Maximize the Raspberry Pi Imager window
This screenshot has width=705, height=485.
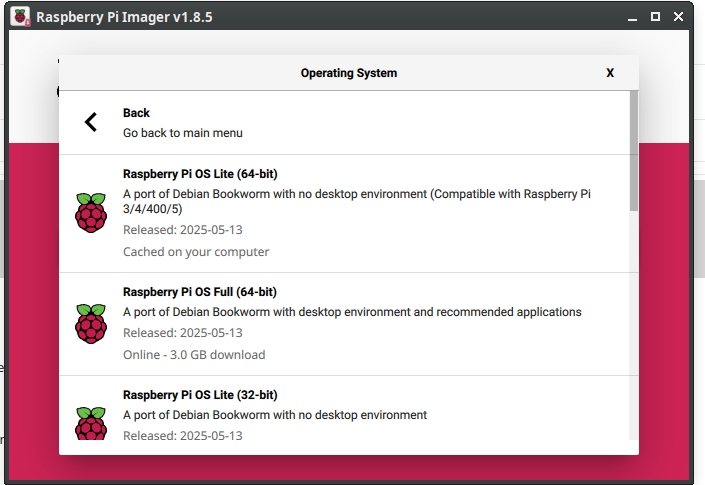point(656,17)
